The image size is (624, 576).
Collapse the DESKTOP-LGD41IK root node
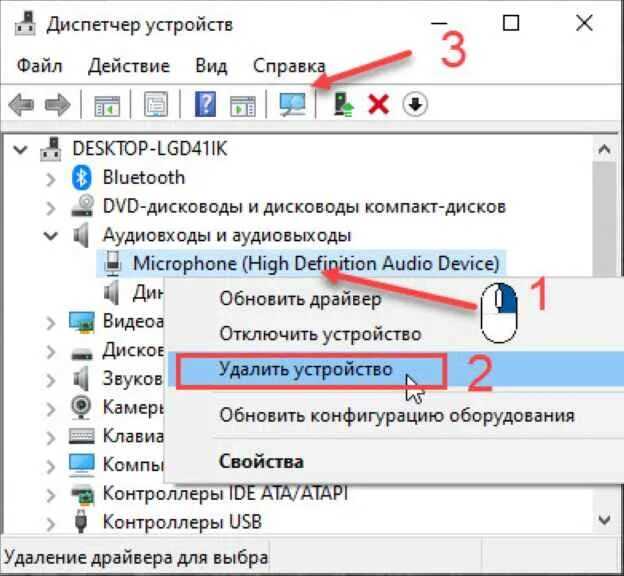20,150
